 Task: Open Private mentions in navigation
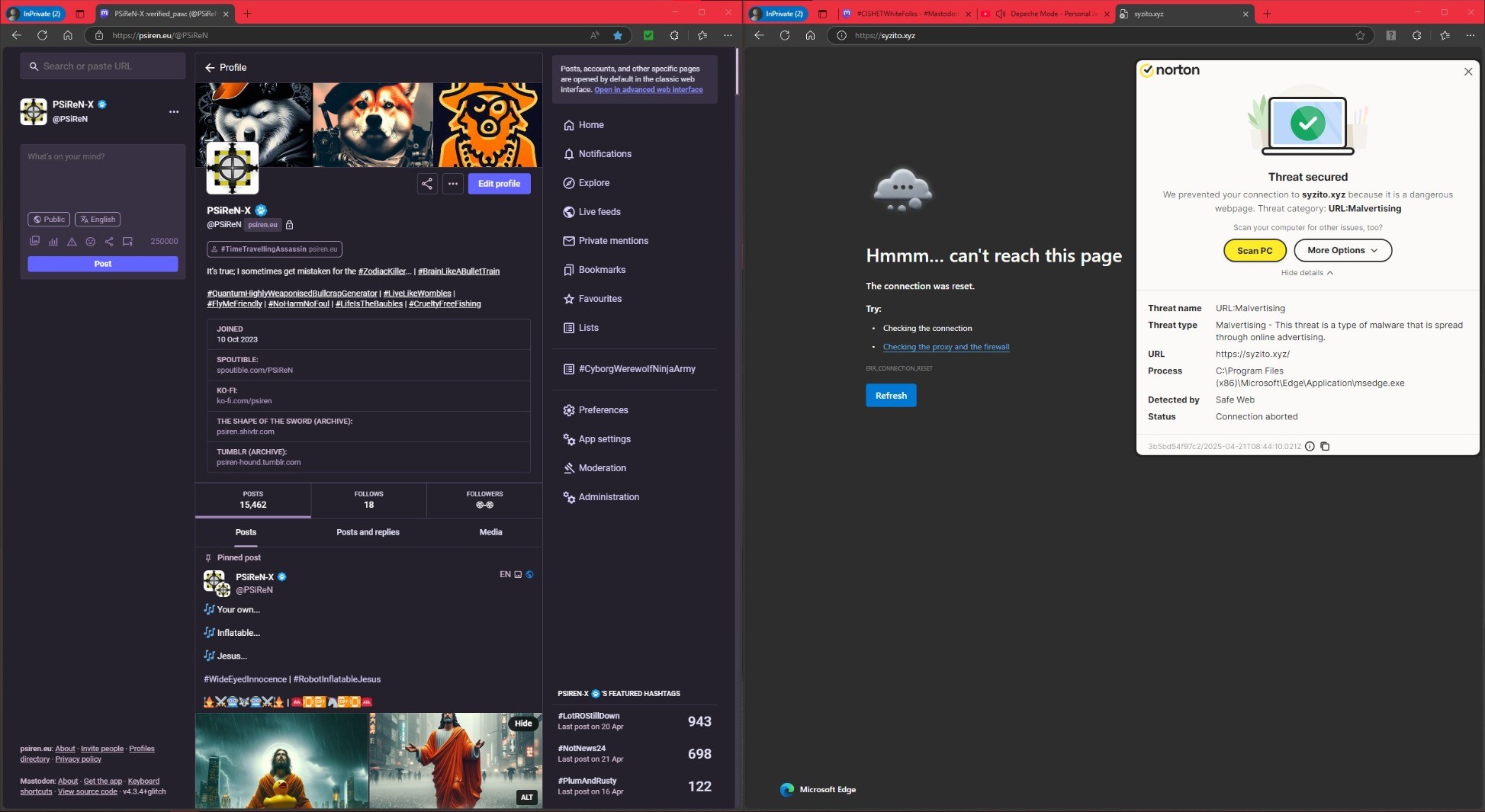(606, 241)
